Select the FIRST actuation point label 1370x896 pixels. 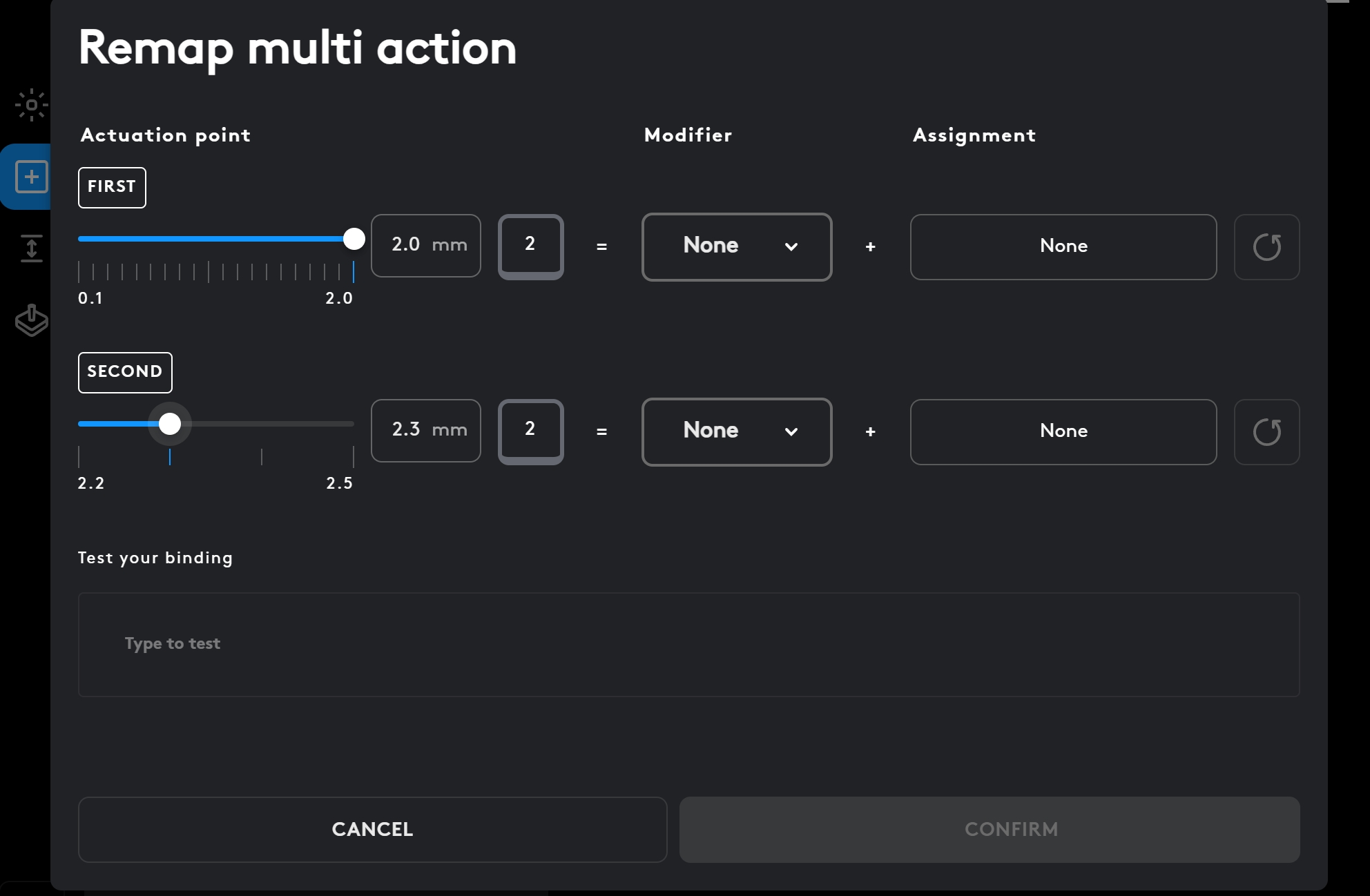tap(112, 187)
